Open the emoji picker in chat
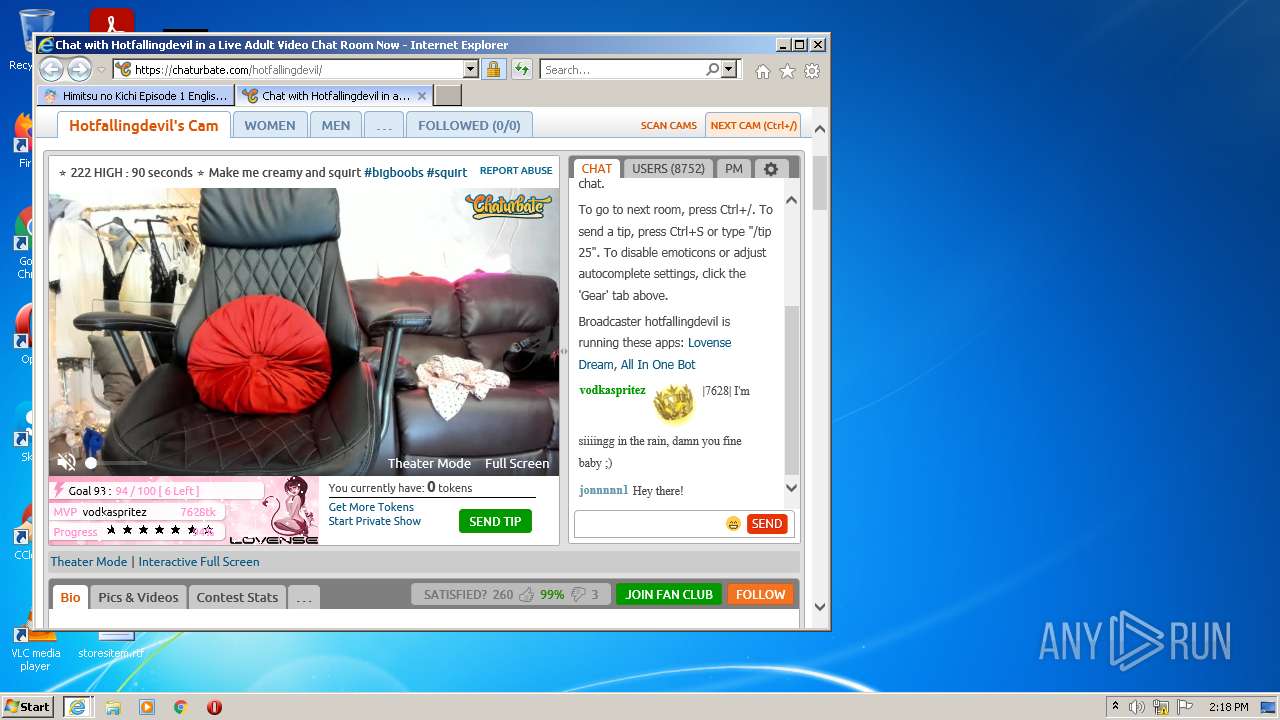Image resolution: width=1280 pixels, height=720 pixels. [x=733, y=523]
